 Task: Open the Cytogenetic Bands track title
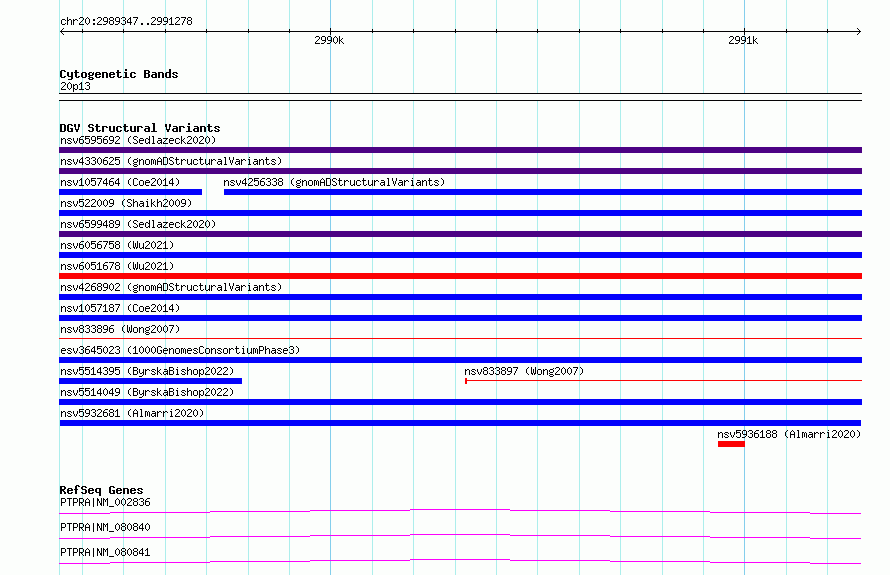(119, 74)
